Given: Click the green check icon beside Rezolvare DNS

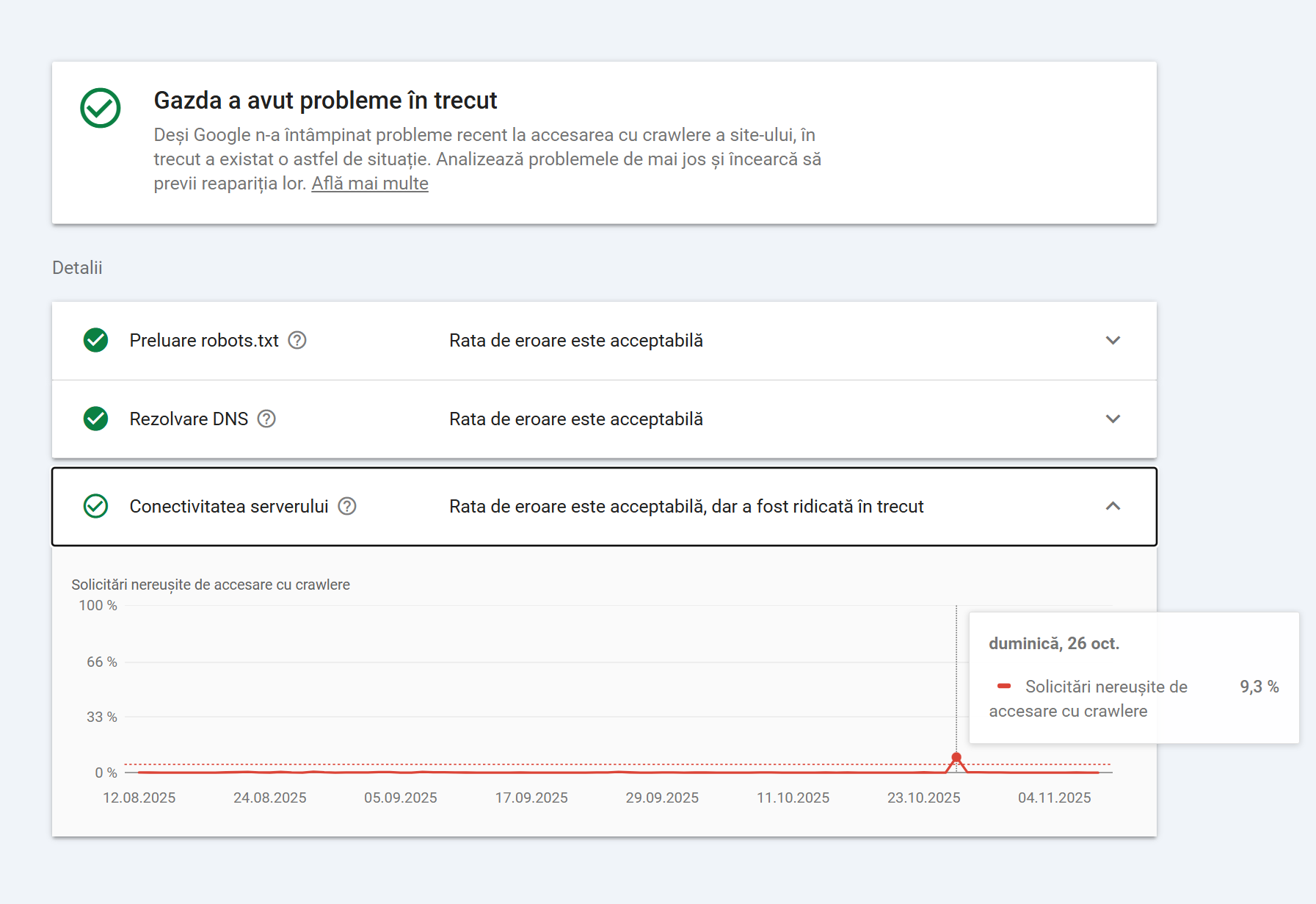Looking at the screenshot, I should pyautogui.click(x=95, y=419).
